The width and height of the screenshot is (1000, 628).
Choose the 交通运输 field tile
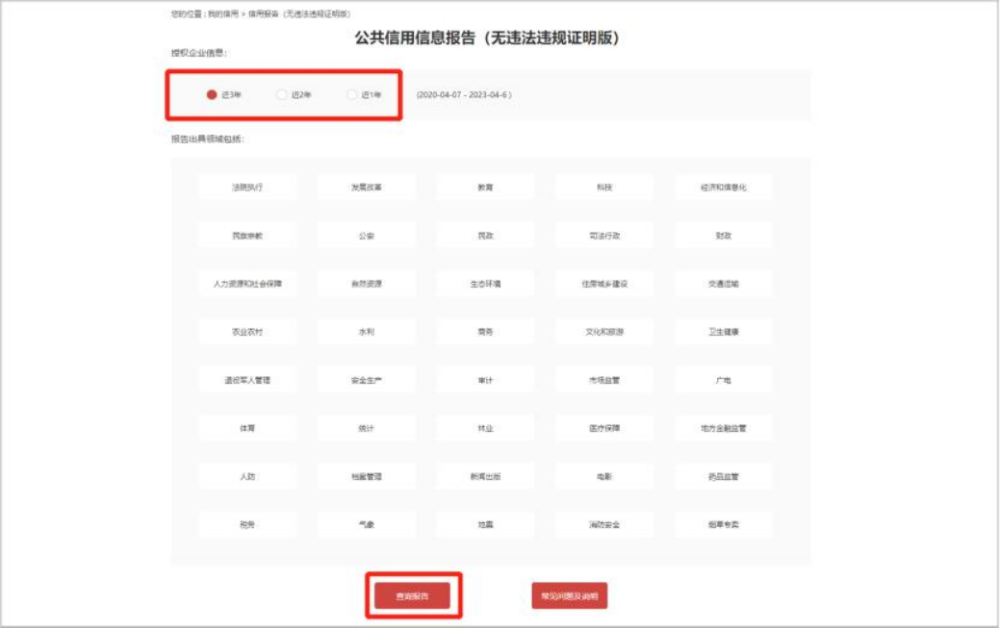pos(723,284)
